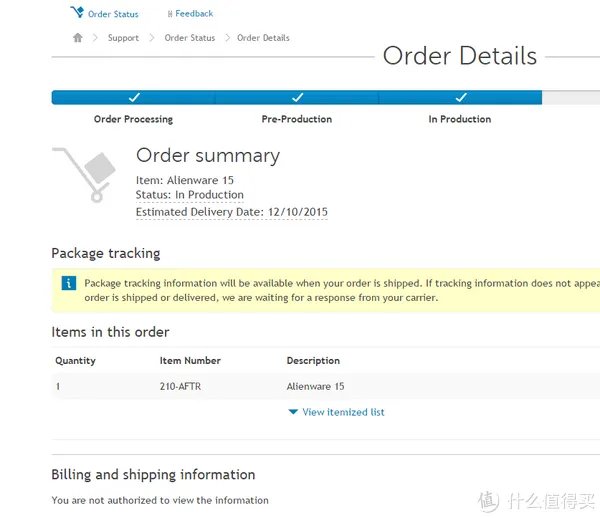Click the In Production checkmark
Viewport: 600px width, 518px height.
point(460,98)
